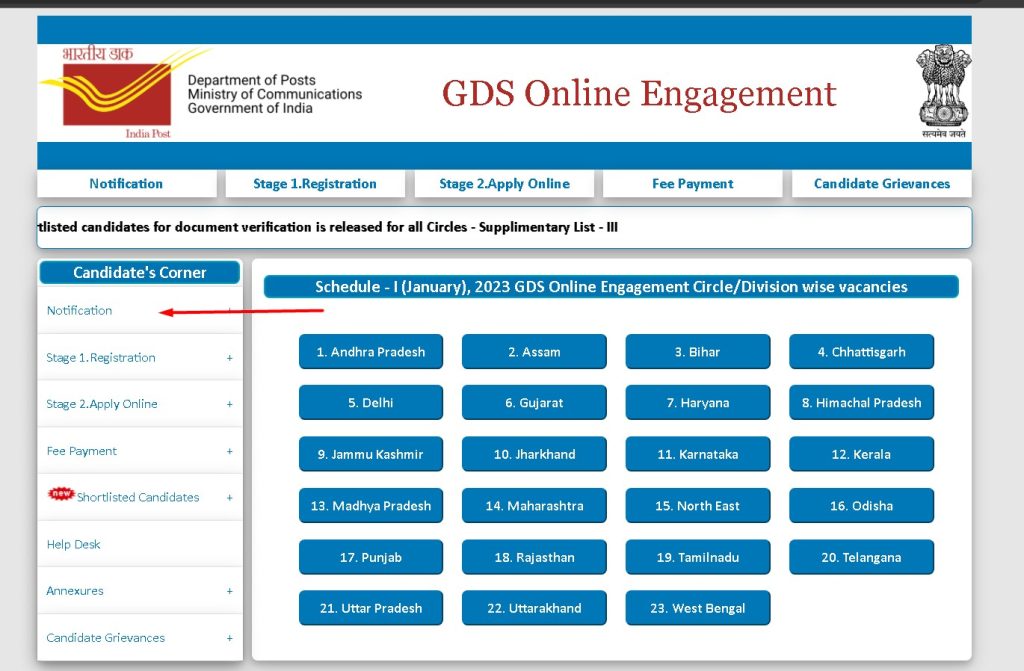Click the national emblem image
1024x671 pixels.
(x=942, y=88)
